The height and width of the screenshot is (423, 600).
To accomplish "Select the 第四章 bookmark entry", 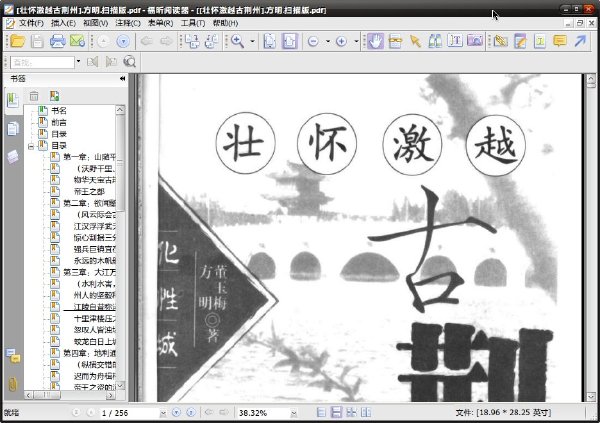I will click(89, 353).
